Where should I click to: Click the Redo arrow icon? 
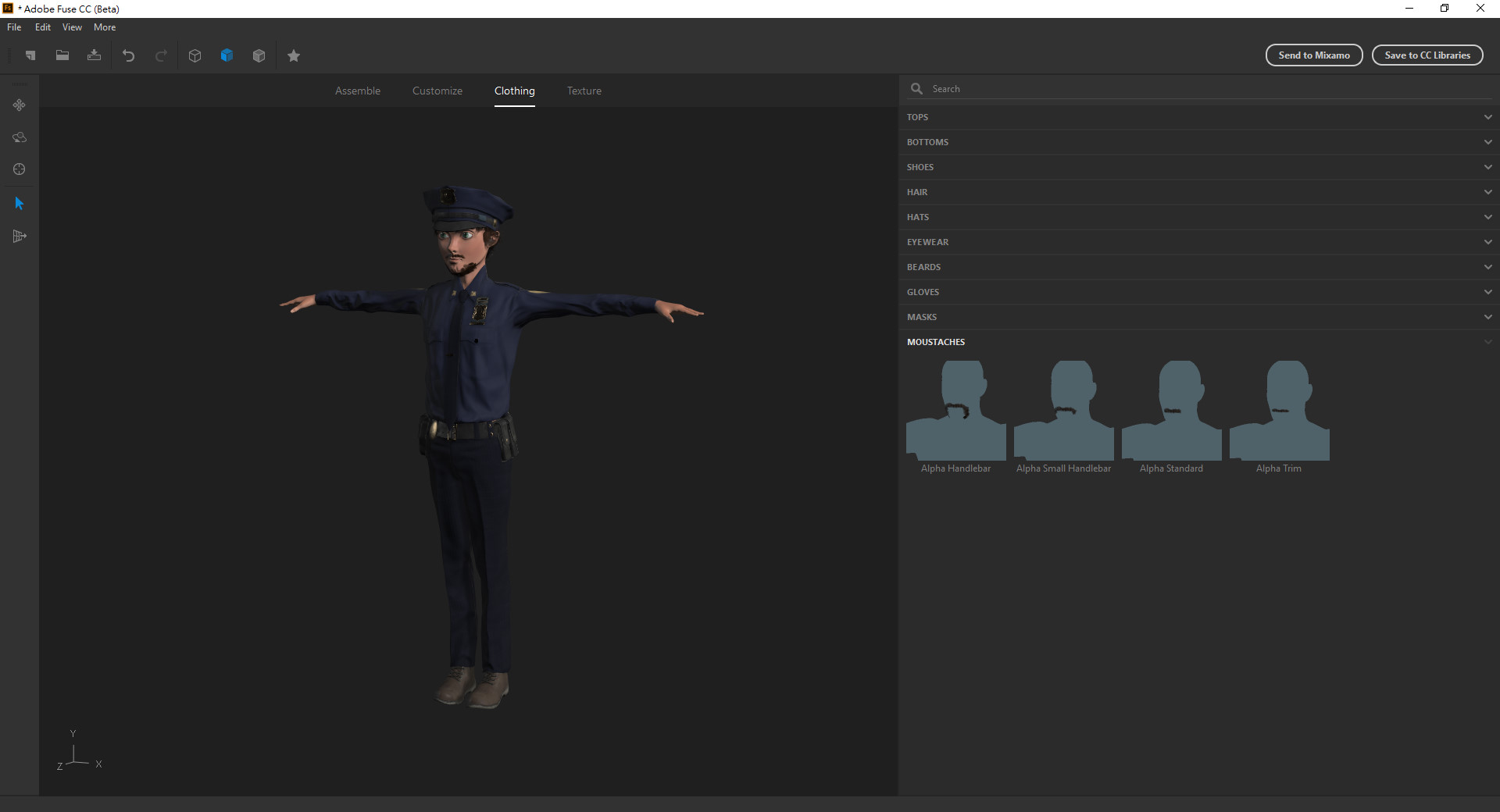click(161, 55)
